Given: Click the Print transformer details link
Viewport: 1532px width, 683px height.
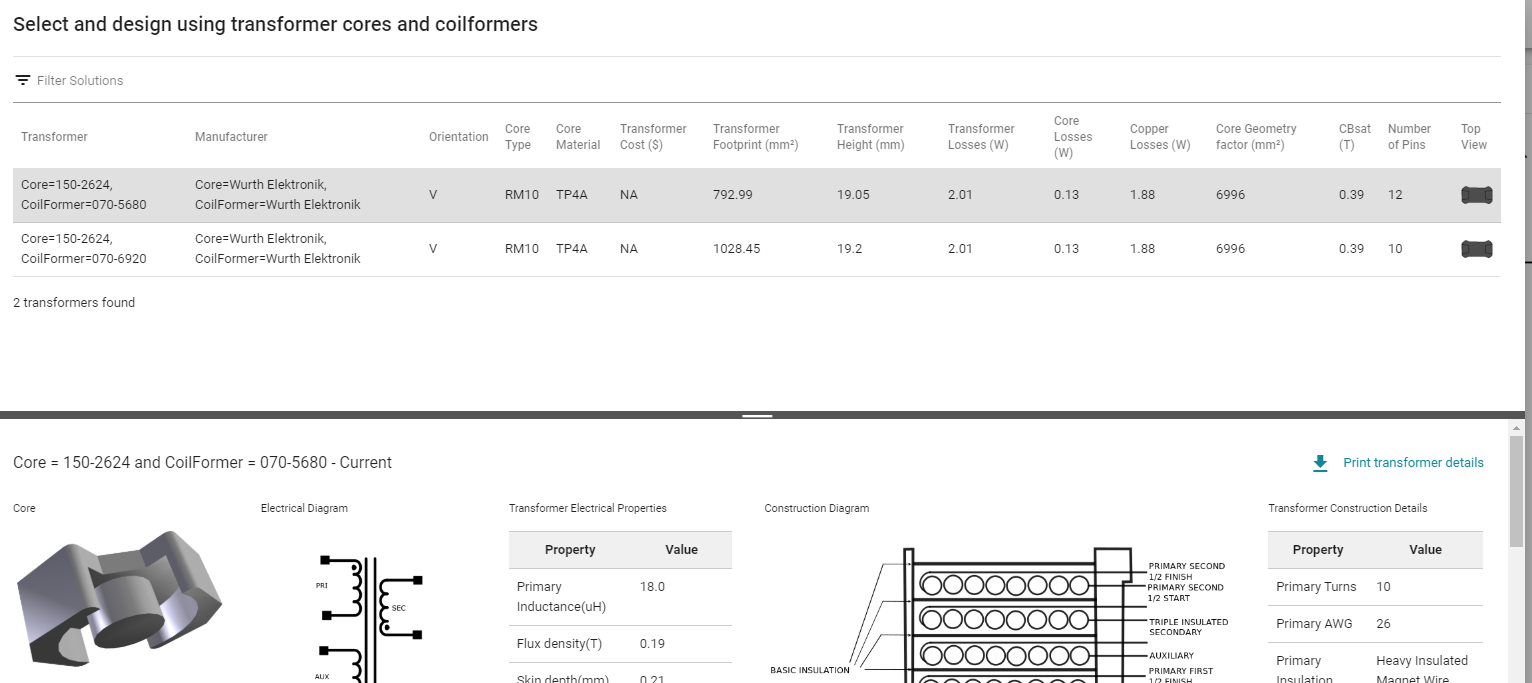Looking at the screenshot, I should [x=1413, y=463].
